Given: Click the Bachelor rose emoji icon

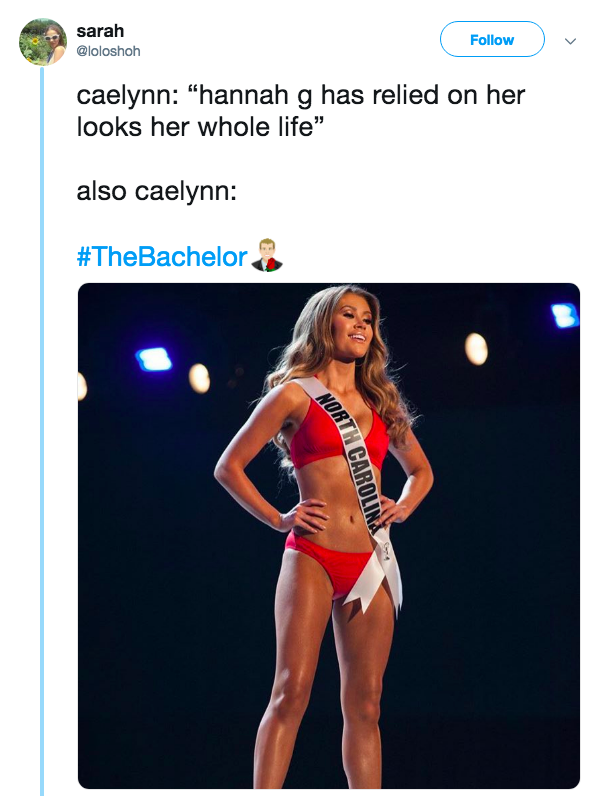Looking at the screenshot, I should 266,255.
